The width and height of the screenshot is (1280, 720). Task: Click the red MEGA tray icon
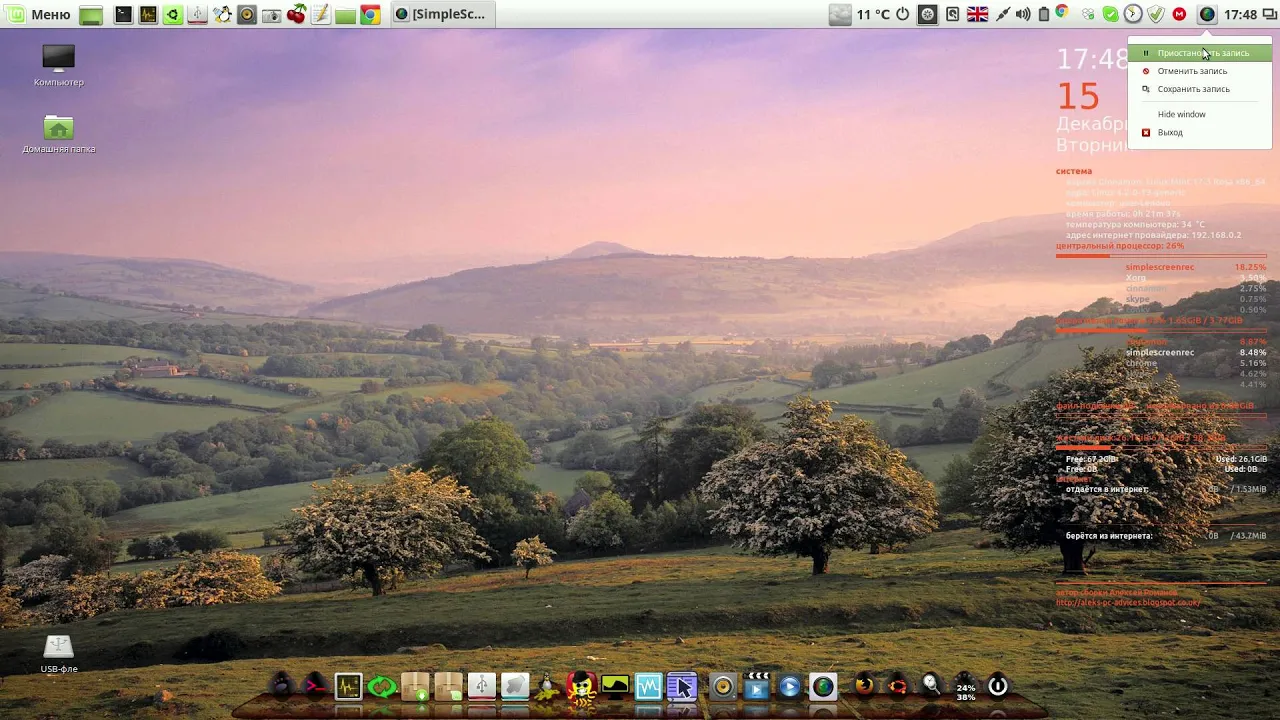1180,14
